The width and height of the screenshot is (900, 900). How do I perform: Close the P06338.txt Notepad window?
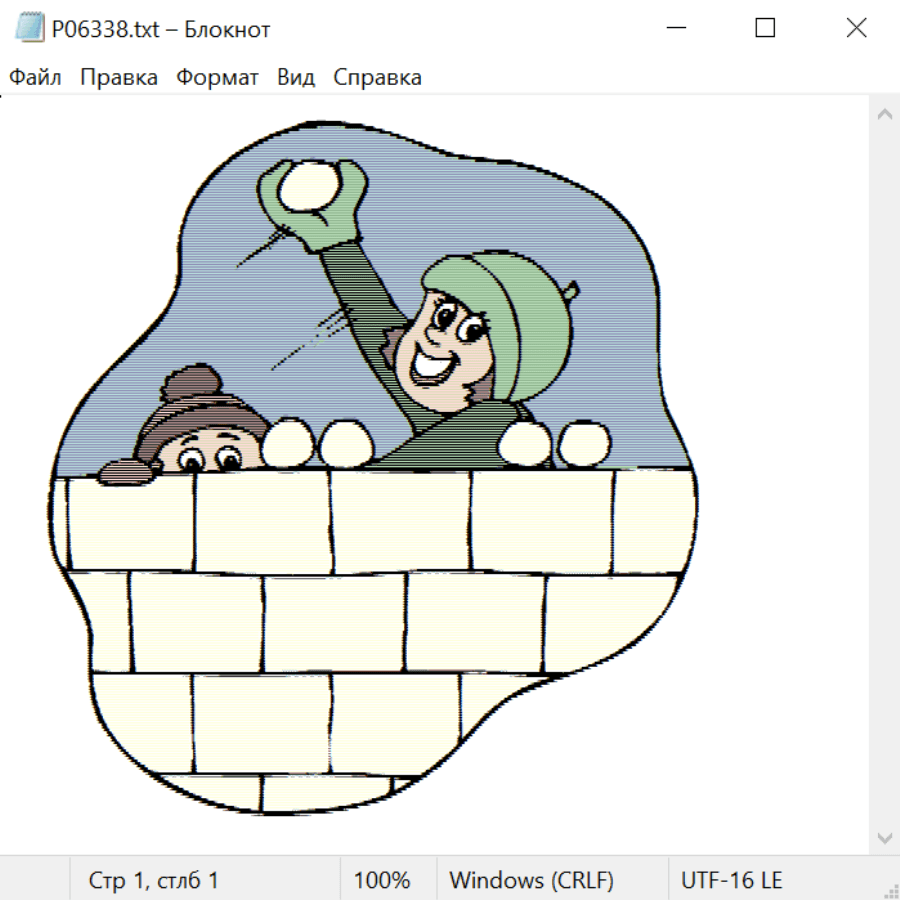(x=856, y=29)
